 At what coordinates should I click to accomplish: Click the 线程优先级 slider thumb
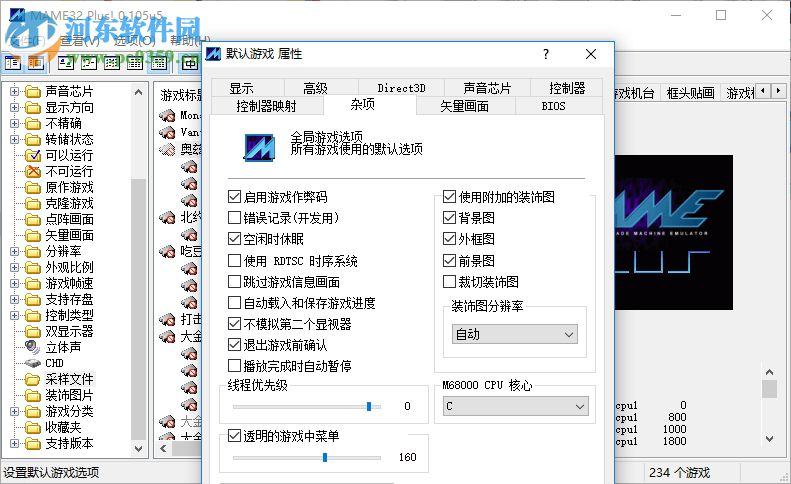(369, 406)
